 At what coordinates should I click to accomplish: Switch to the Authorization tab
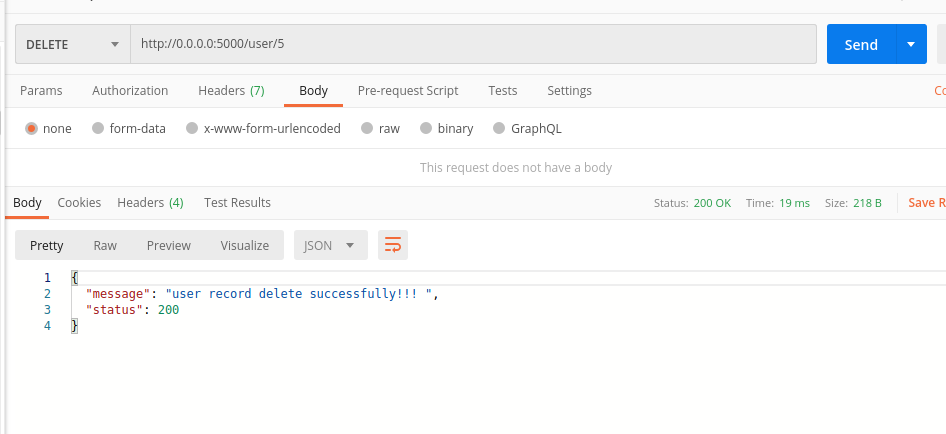click(130, 90)
